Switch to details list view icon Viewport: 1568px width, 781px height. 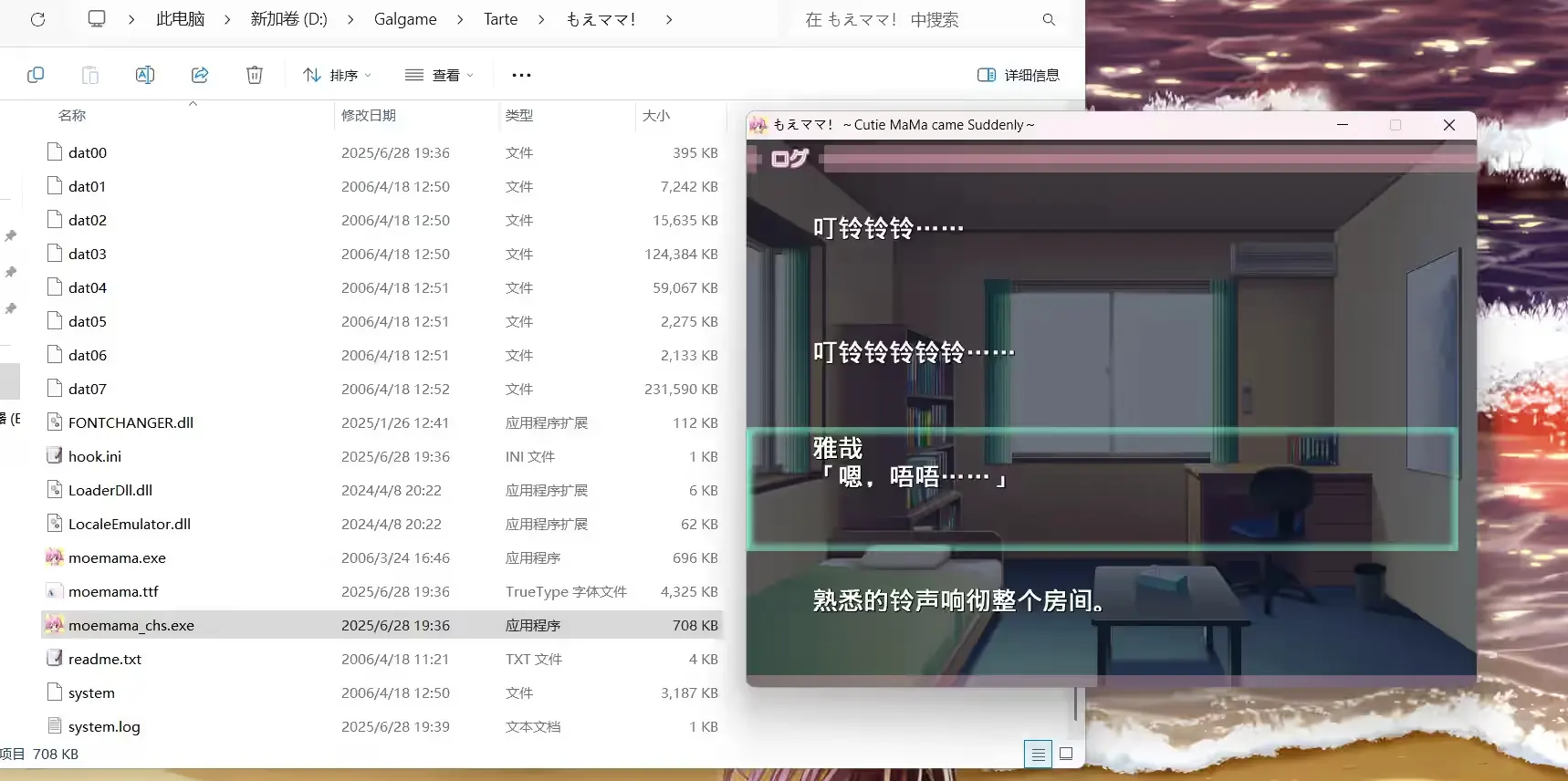[x=1038, y=754]
